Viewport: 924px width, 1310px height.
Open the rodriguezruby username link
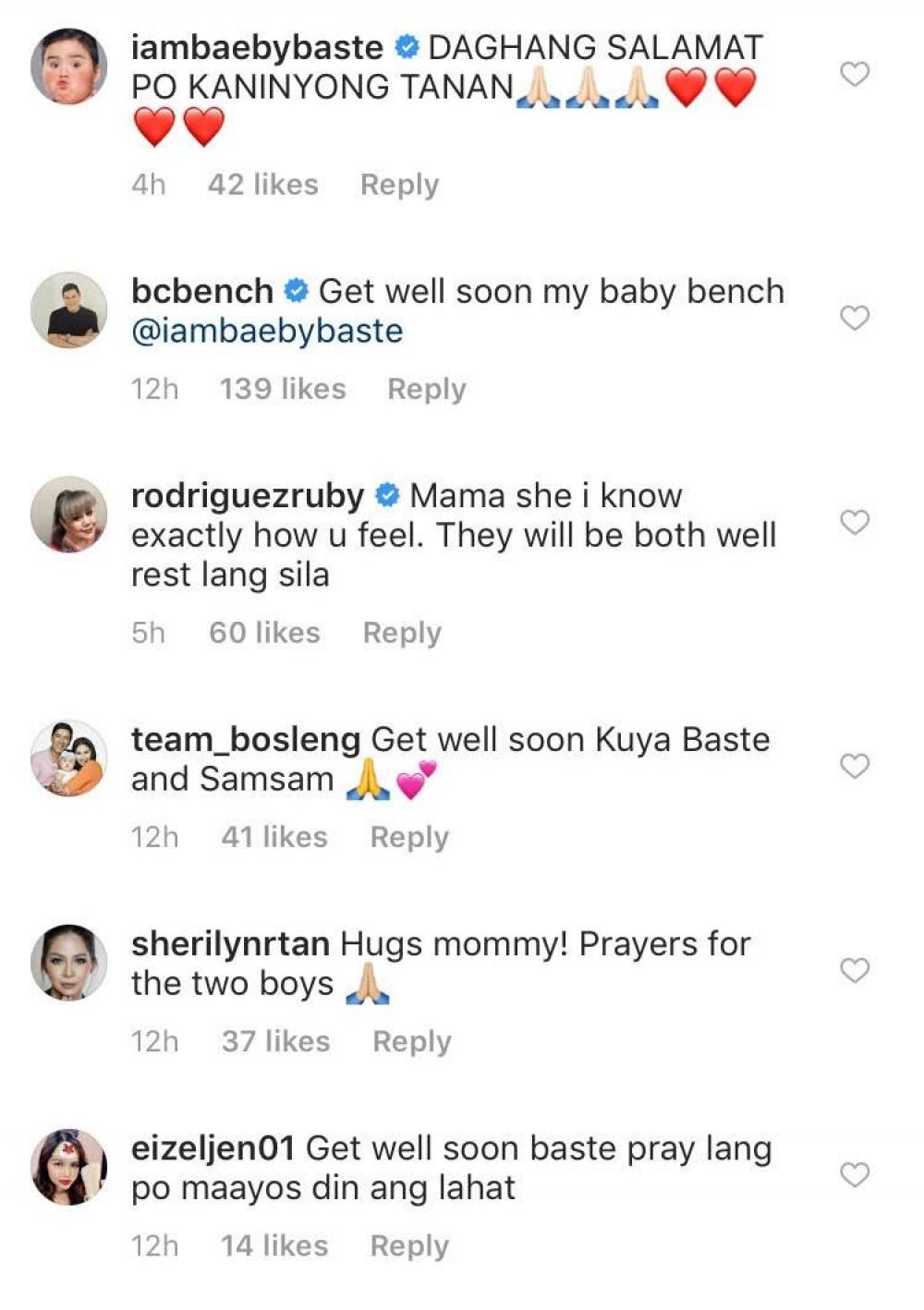pyautogui.click(x=248, y=496)
